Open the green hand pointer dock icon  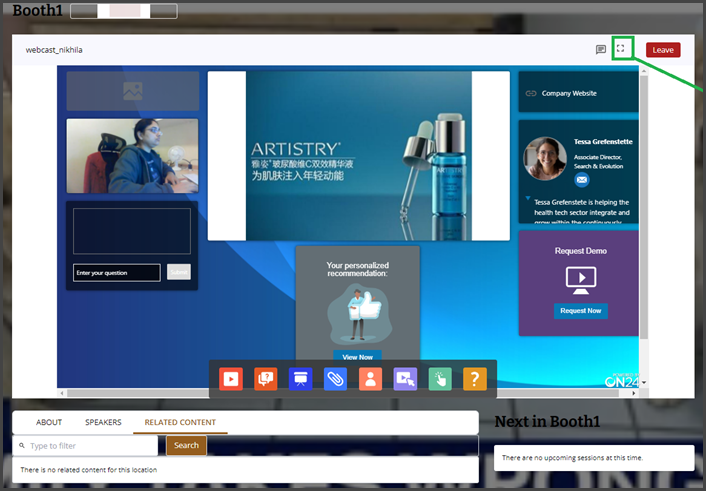(440, 379)
